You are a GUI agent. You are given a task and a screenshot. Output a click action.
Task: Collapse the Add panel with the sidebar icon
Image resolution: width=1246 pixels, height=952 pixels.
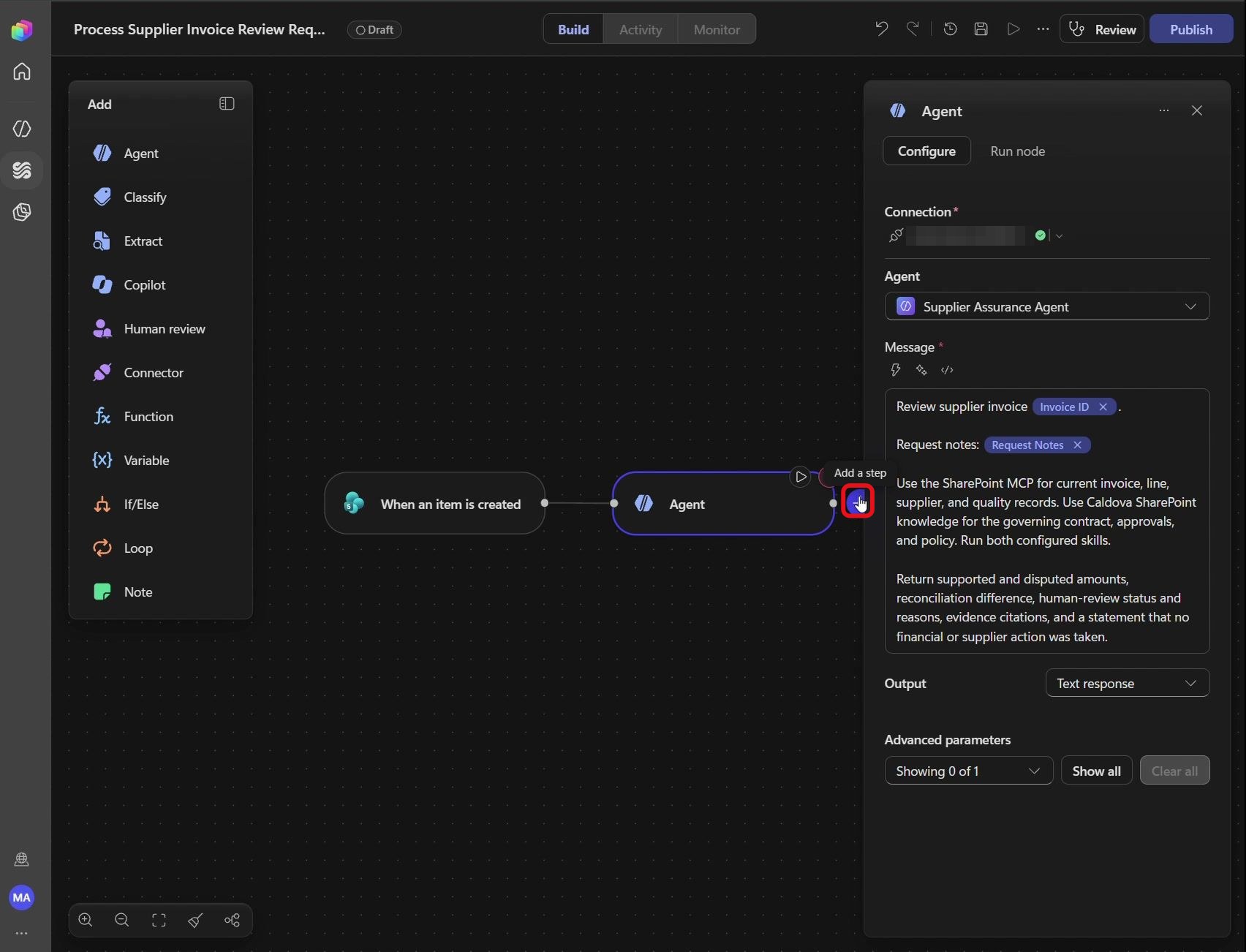tap(227, 104)
